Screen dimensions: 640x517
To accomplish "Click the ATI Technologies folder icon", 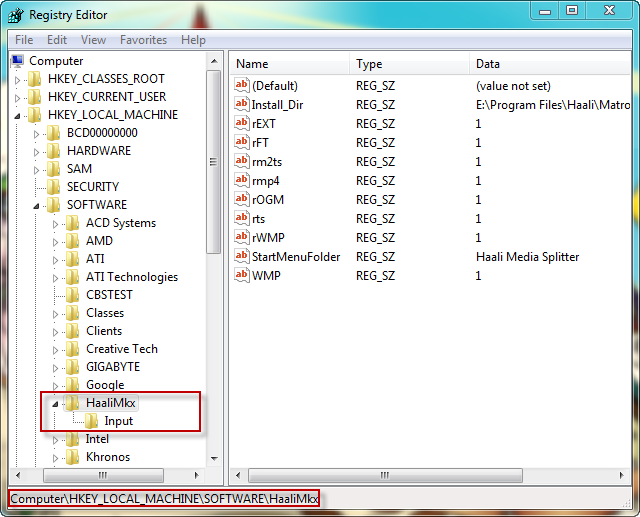I will (73, 277).
